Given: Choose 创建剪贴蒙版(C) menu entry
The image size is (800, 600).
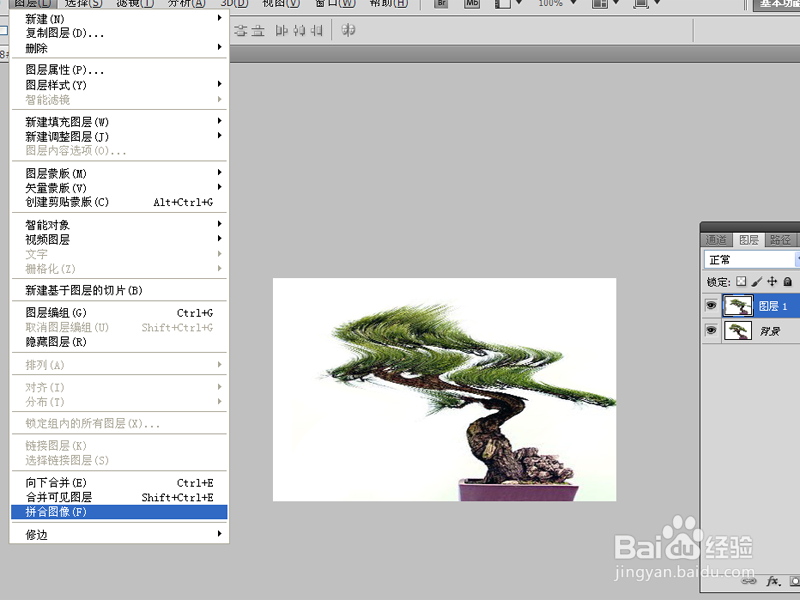Looking at the screenshot, I should (x=119, y=202).
